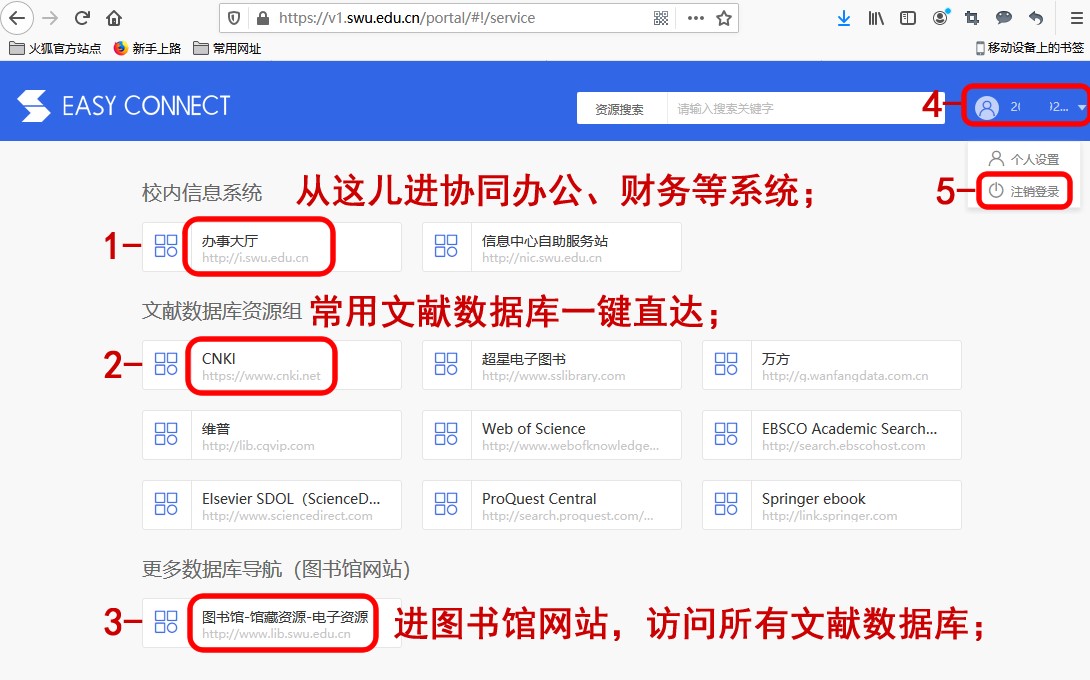Open Web of Science resource

(551, 435)
